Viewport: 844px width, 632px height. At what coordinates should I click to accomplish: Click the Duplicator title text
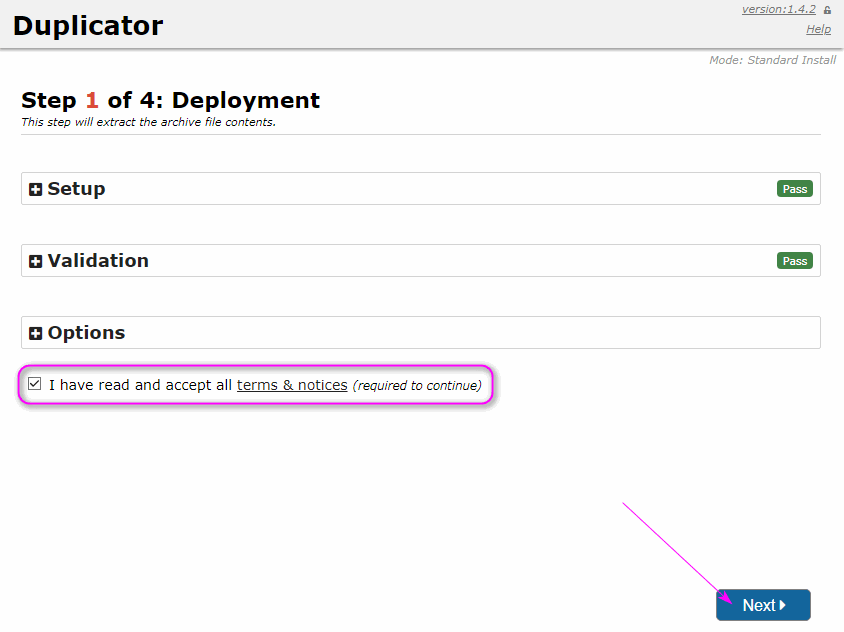pyautogui.click(x=88, y=26)
